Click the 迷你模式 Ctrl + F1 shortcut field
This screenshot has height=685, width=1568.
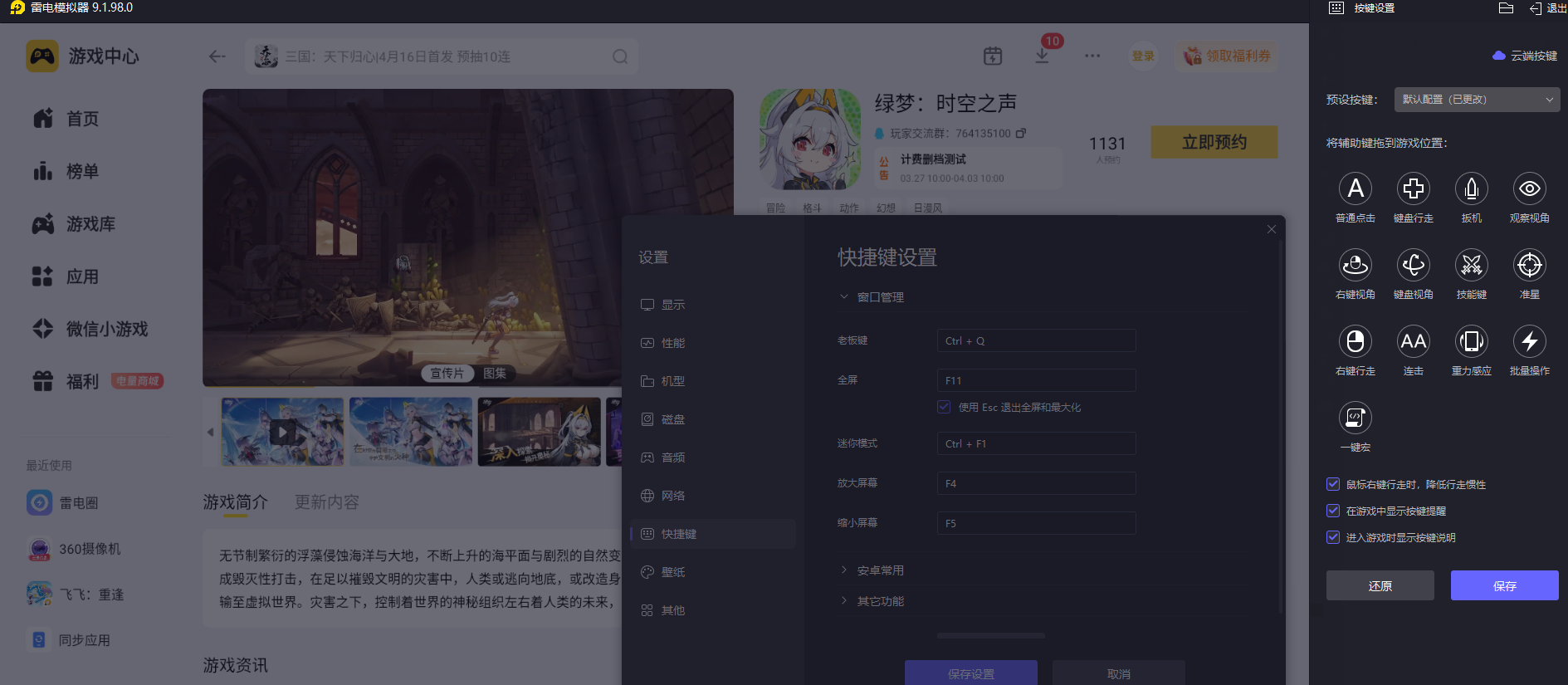tap(1037, 444)
